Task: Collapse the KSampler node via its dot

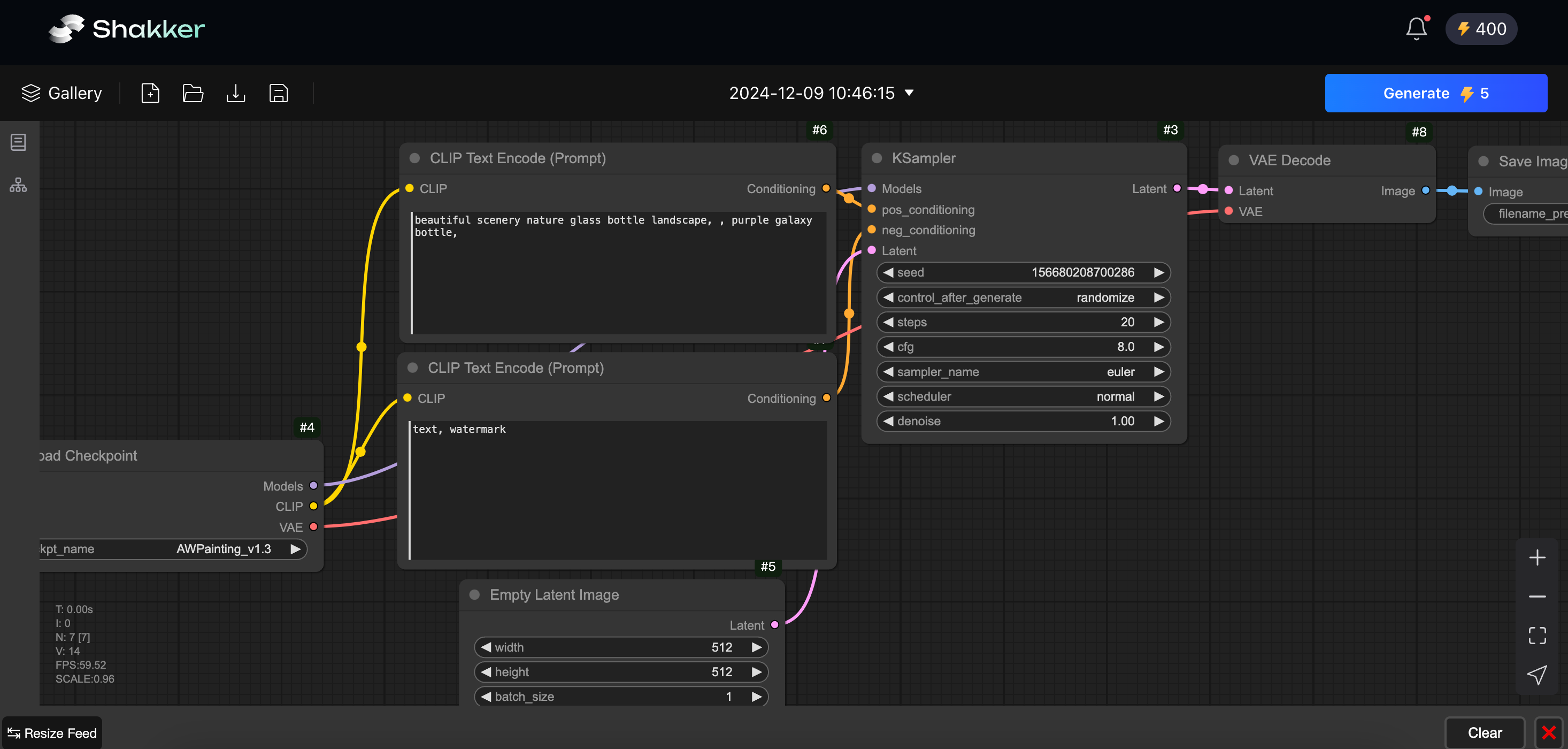Action: pos(877,158)
